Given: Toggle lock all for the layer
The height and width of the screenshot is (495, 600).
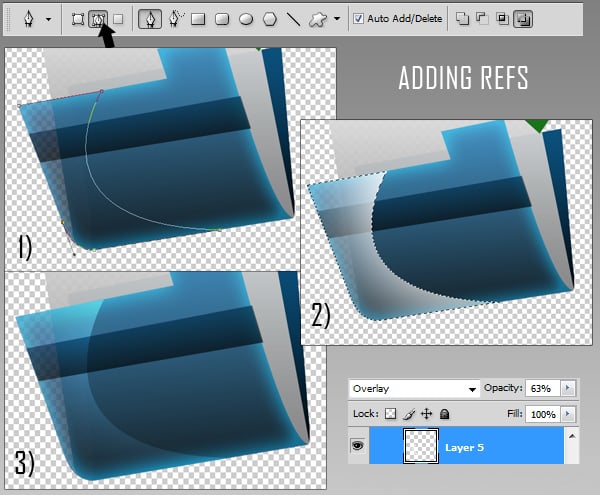Looking at the screenshot, I should pyautogui.click(x=444, y=412).
